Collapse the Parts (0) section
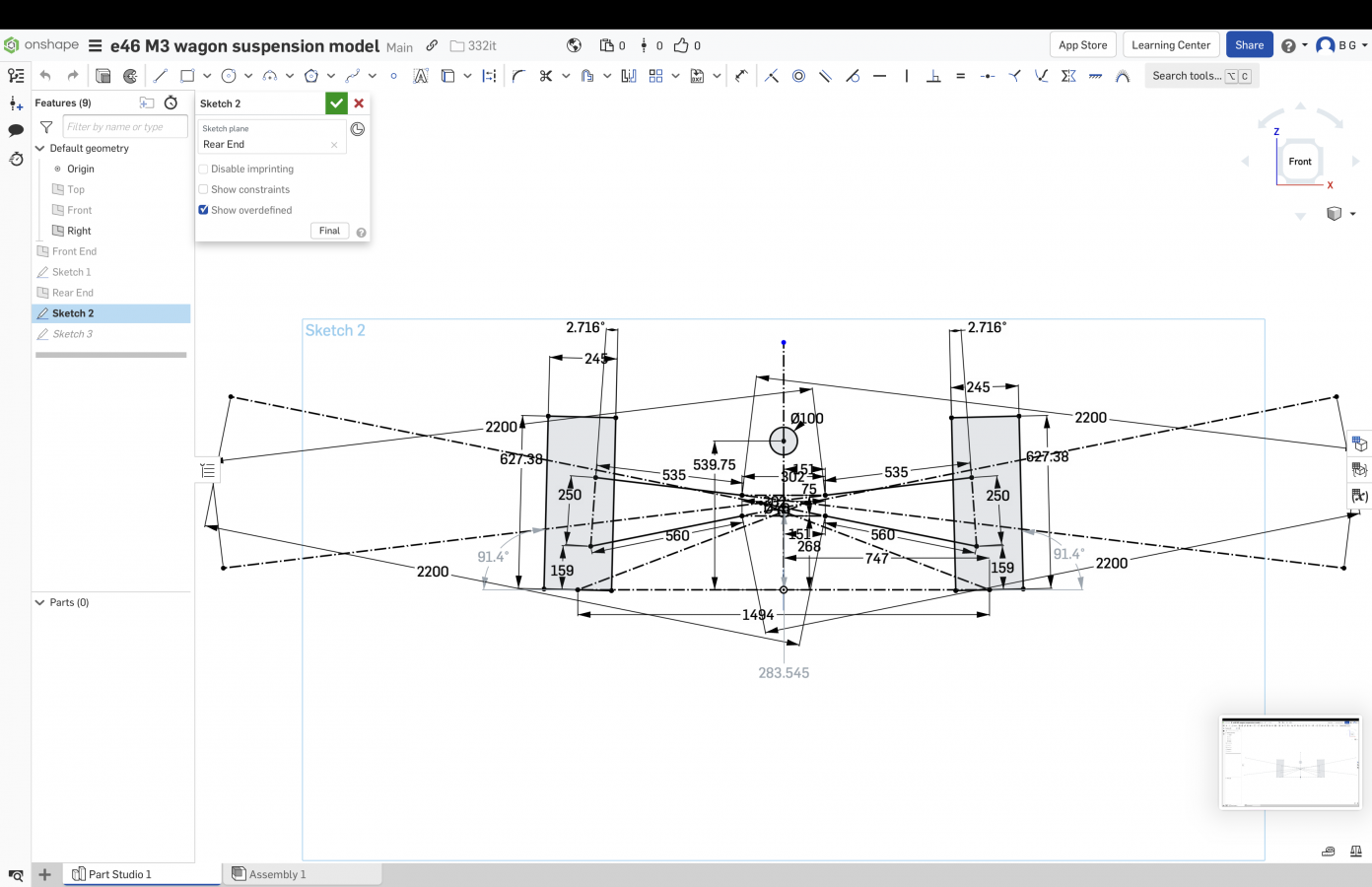 click(x=40, y=602)
